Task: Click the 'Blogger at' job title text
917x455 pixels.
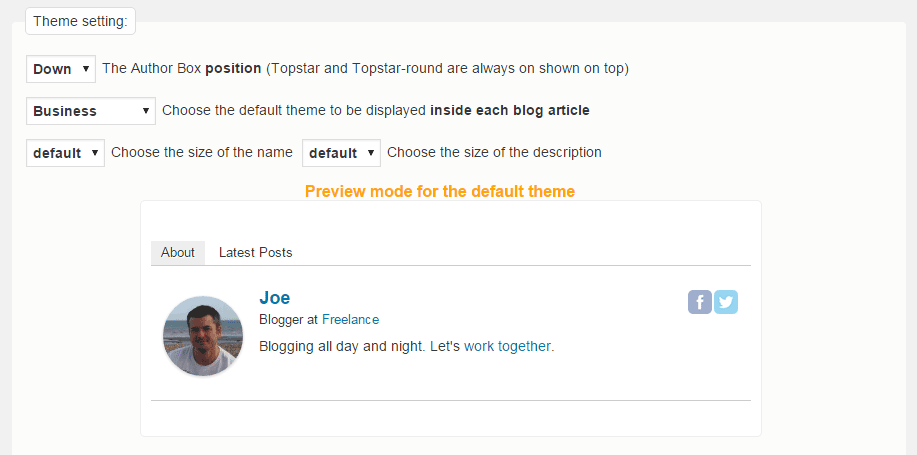Action: point(289,320)
